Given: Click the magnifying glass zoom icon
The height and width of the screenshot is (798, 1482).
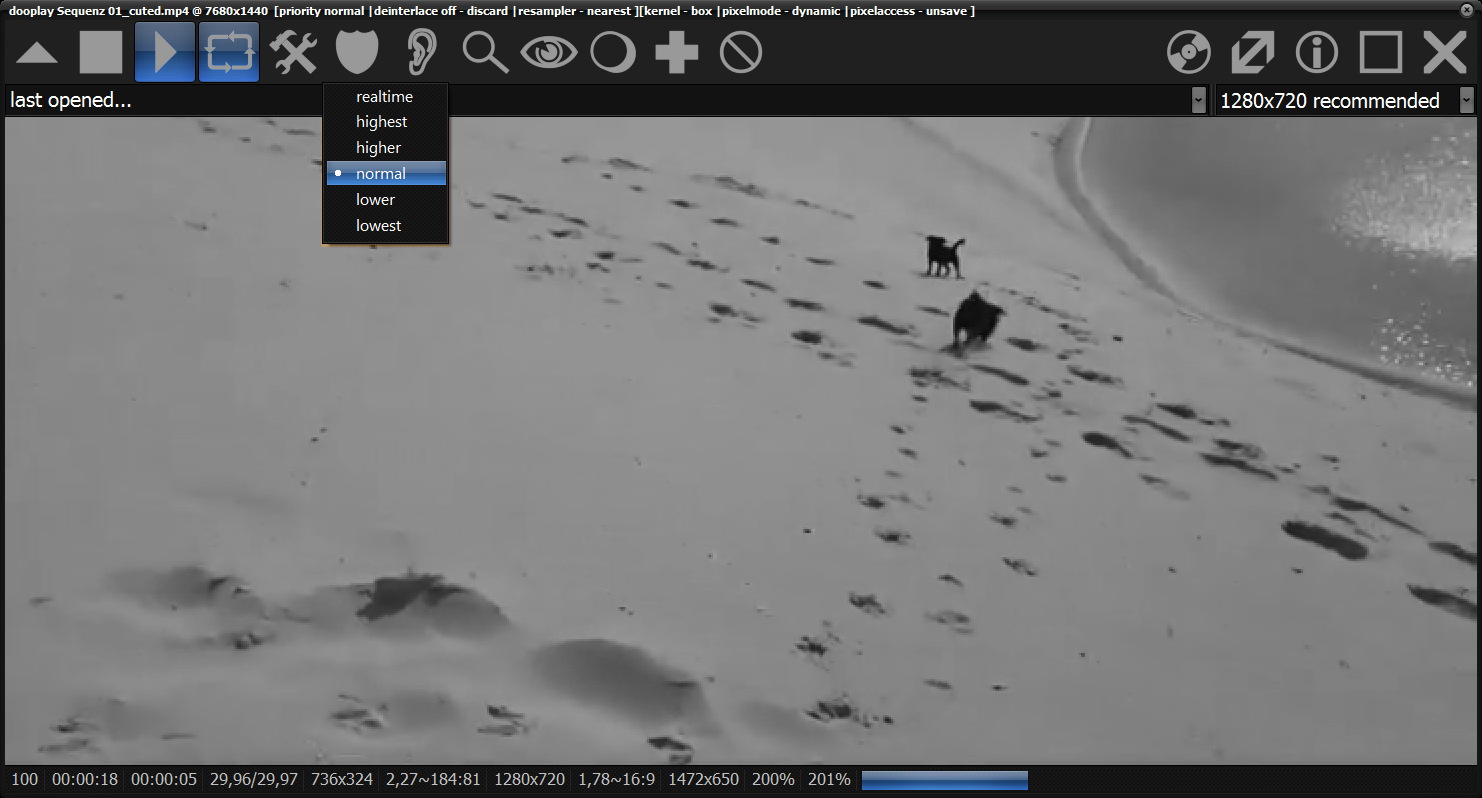Looking at the screenshot, I should pos(485,53).
